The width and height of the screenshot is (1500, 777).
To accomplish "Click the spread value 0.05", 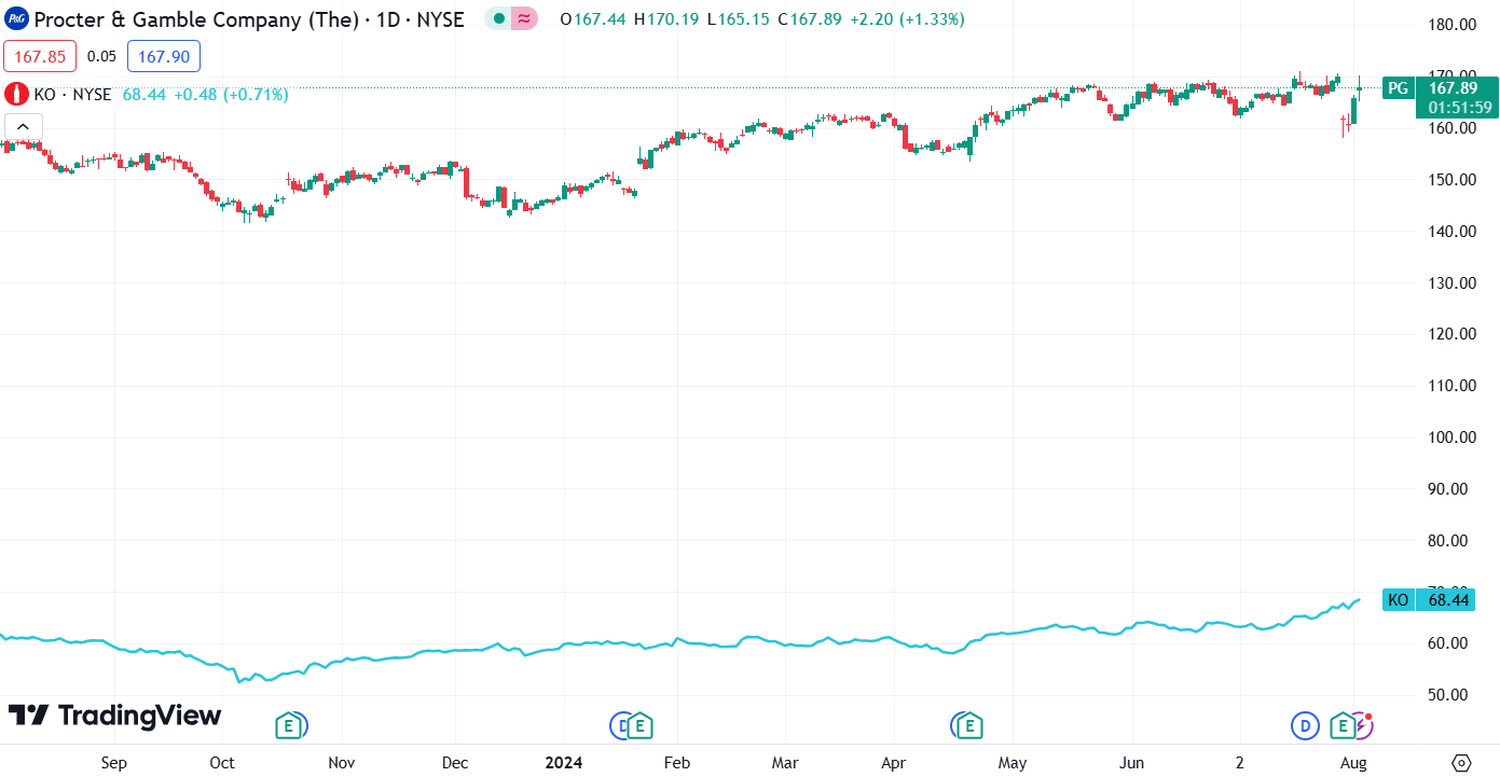I will 102,57.
